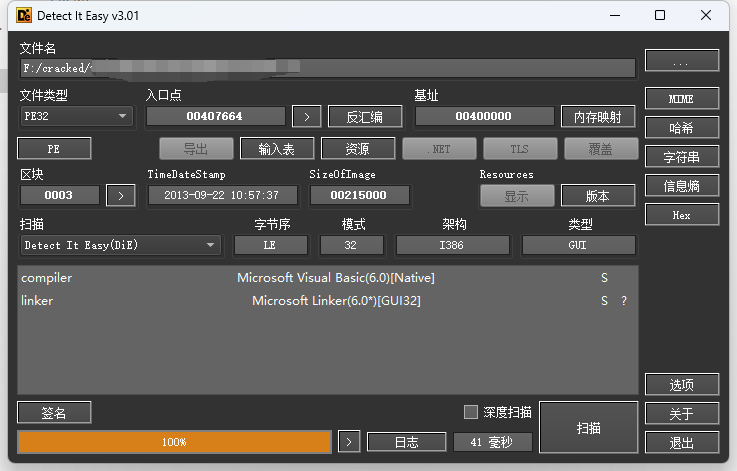Expand the Detect It Easy(DiE) scan engine dropdown

121,245
